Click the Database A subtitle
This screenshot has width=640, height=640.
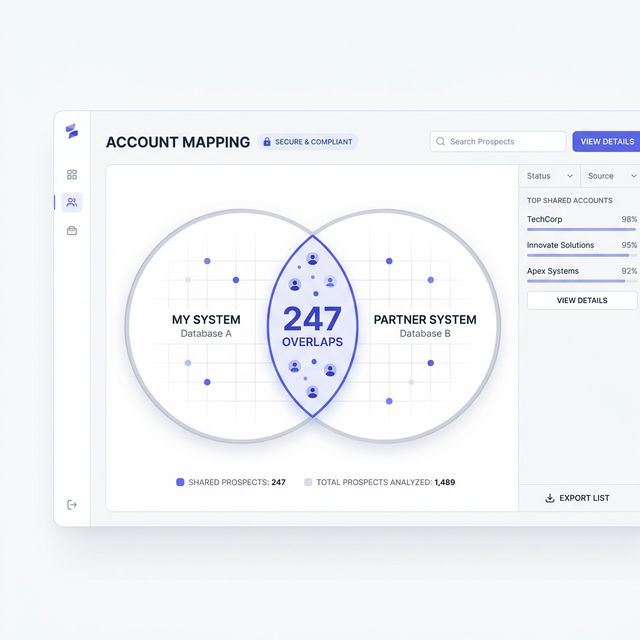206,333
